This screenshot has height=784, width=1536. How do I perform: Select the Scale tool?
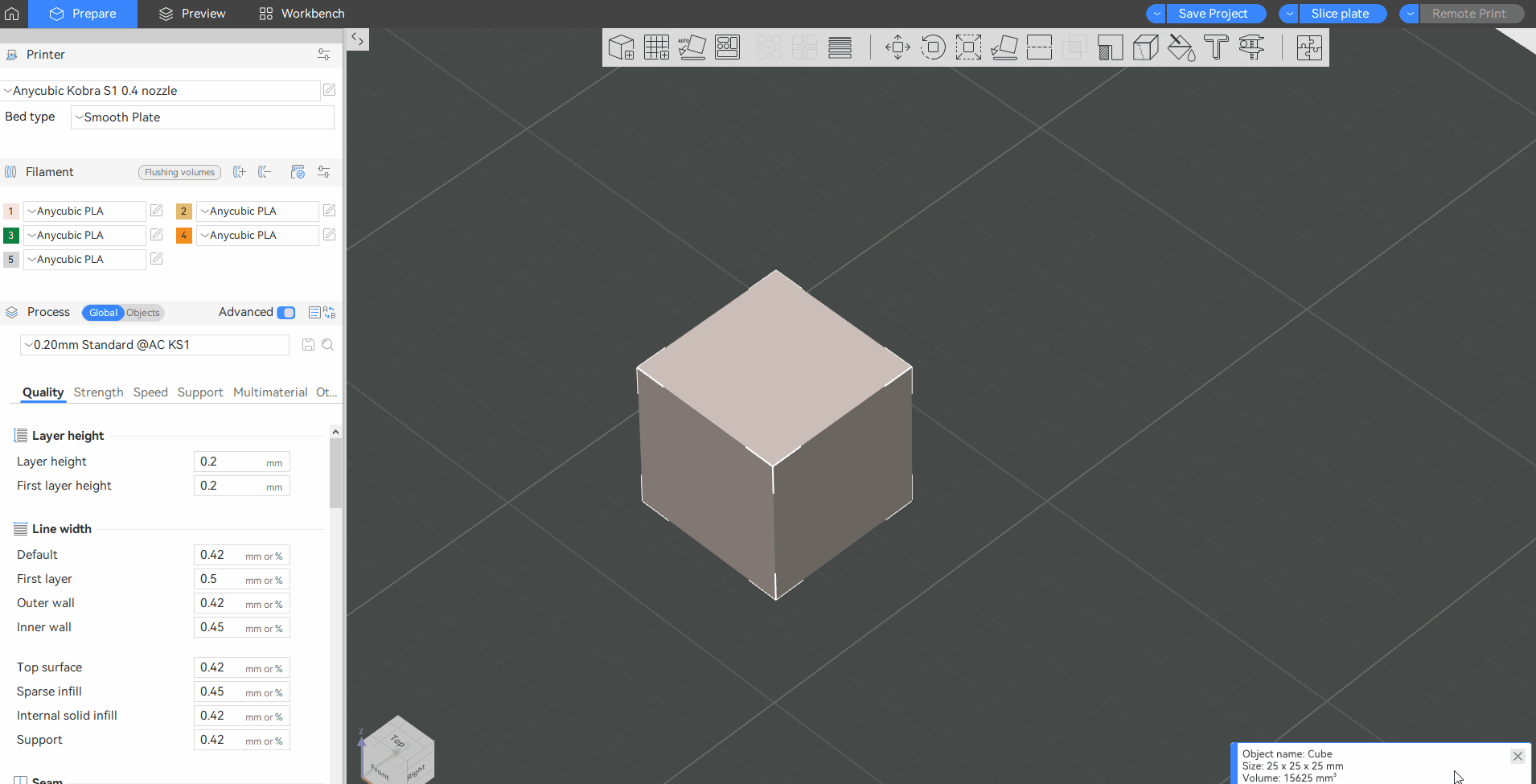(968, 47)
